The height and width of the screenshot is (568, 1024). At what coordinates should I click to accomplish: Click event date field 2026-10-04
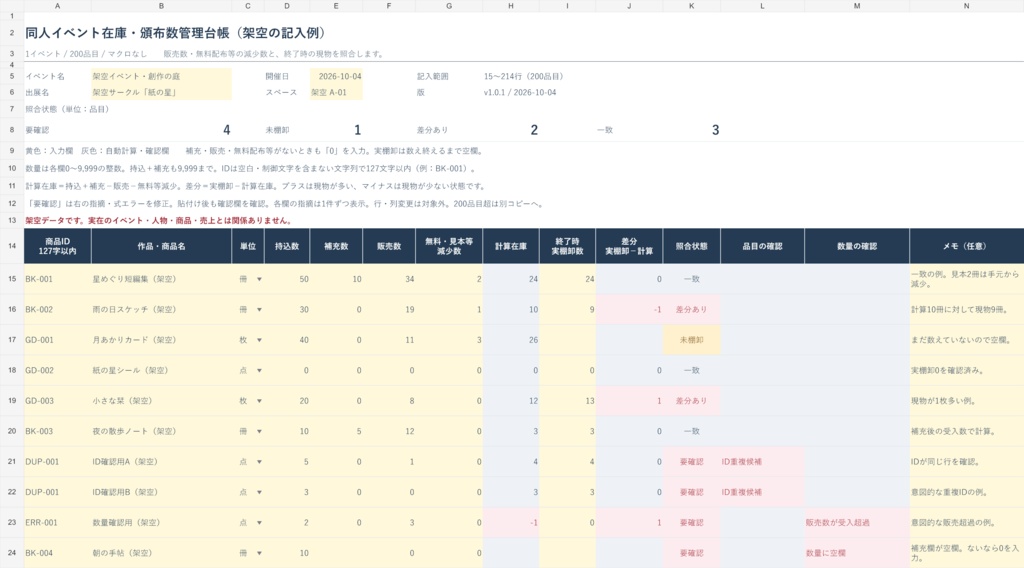[336, 76]
